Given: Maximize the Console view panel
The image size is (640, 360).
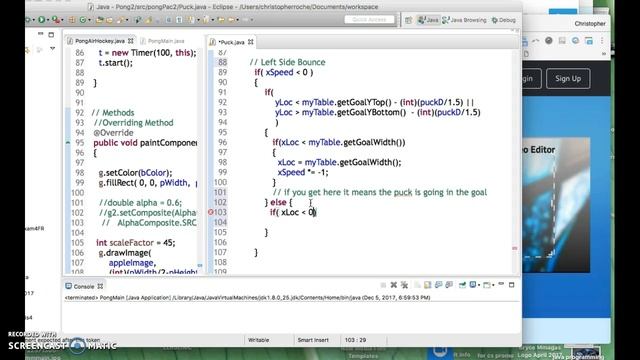Looking at the screenshot, I should point(511,284).
